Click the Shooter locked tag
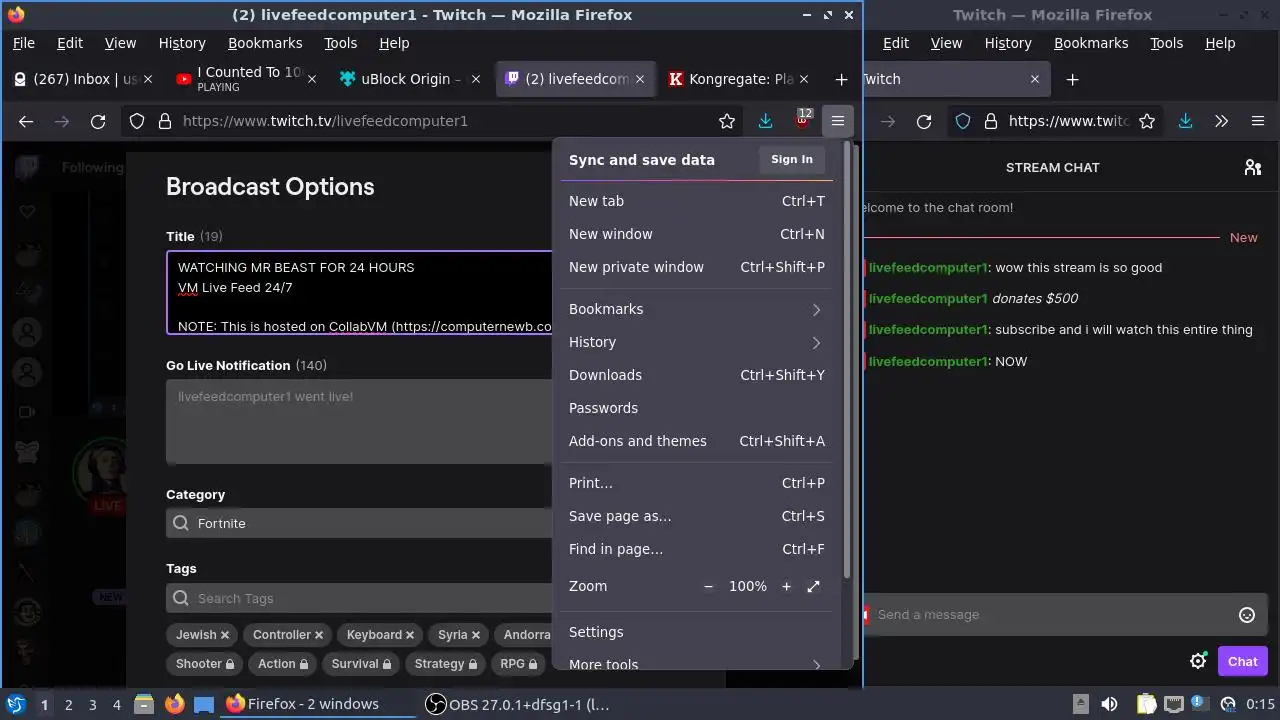This screenshot has width=1280, height=720. pyautogui.click(x=205, y=664)
